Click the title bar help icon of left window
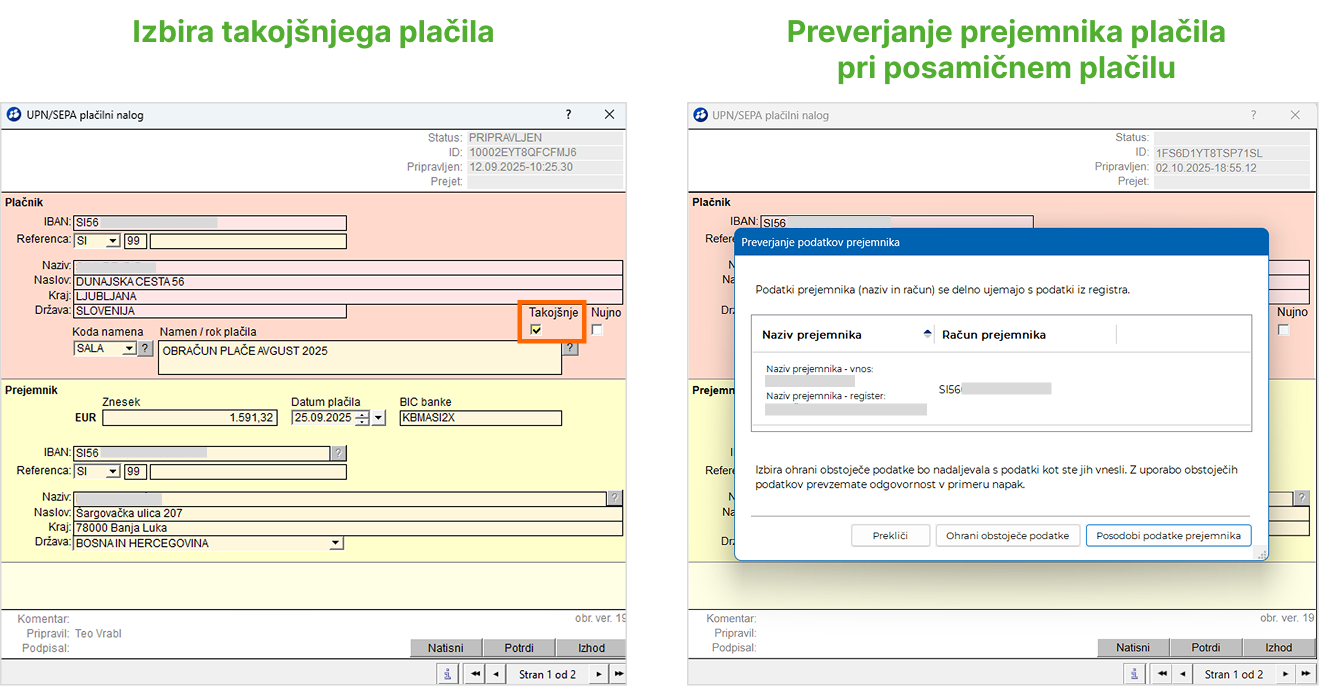 [x=569, y=115]
